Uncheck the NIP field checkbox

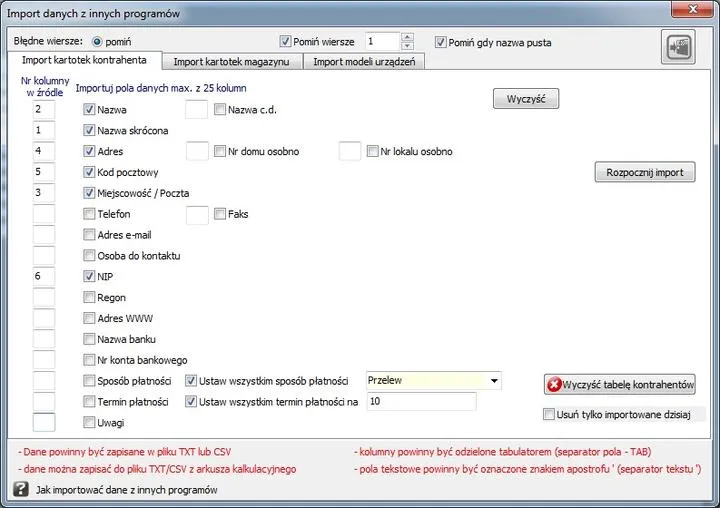point(90,276)
